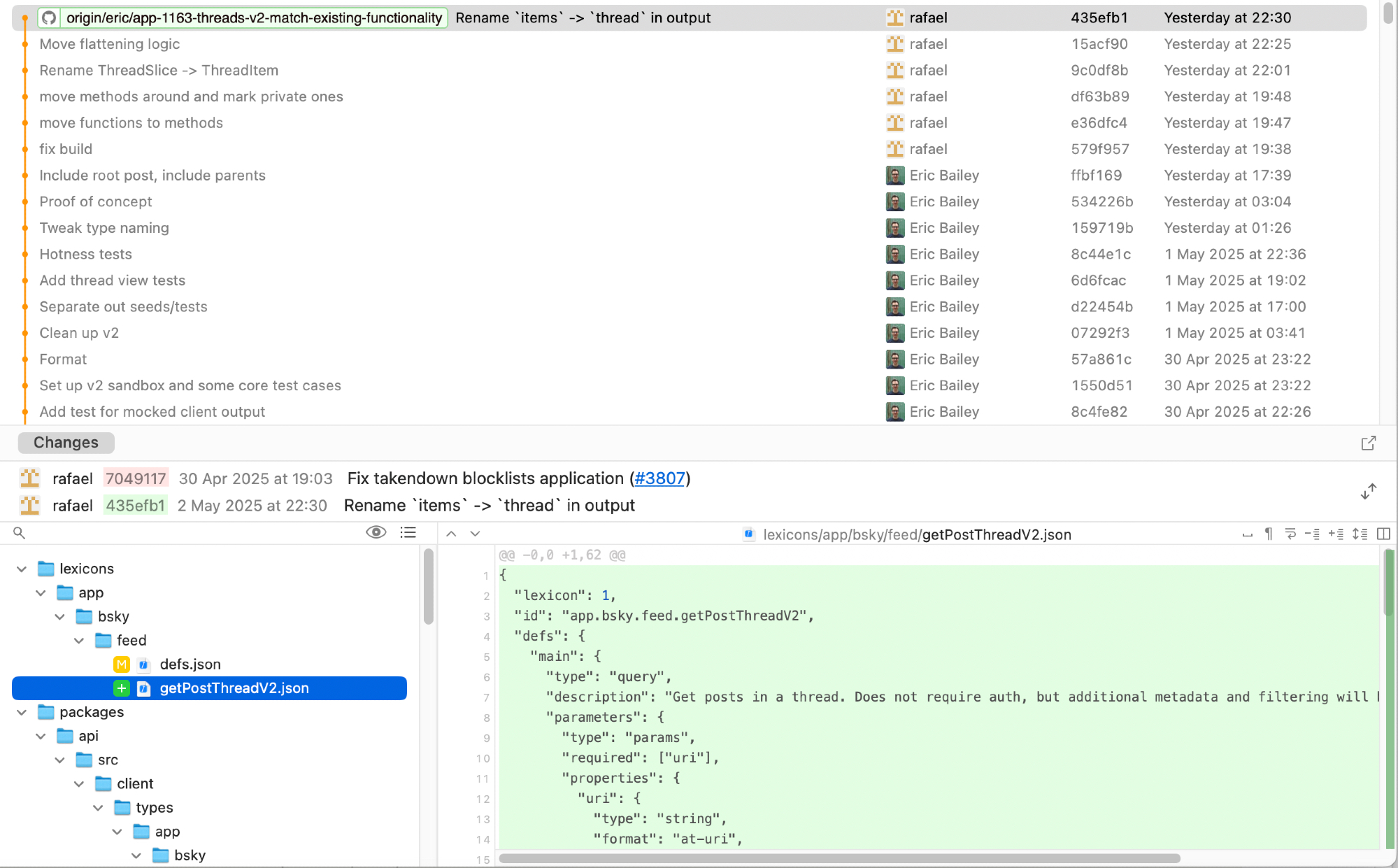Swap the compared commits arrows icon
The height and width of the screenshot is (868, 1398).
coord(1369,492)
